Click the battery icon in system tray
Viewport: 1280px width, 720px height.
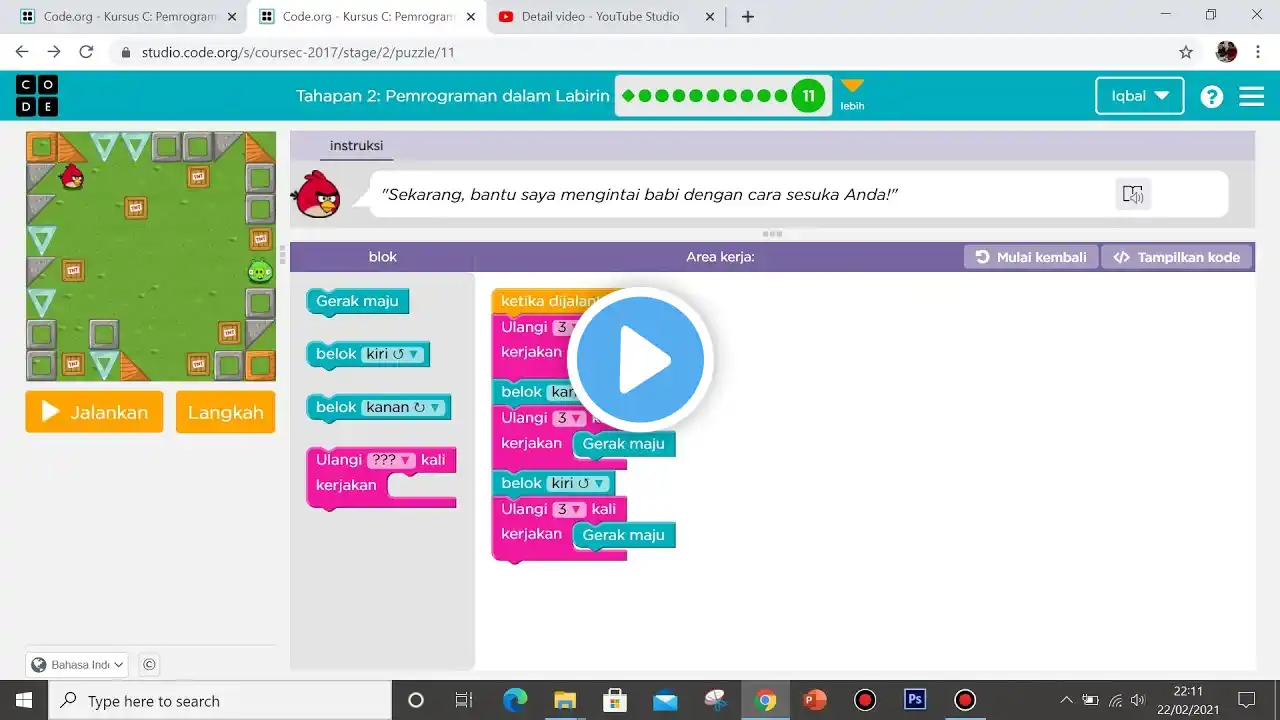[x=1091, y=700]
